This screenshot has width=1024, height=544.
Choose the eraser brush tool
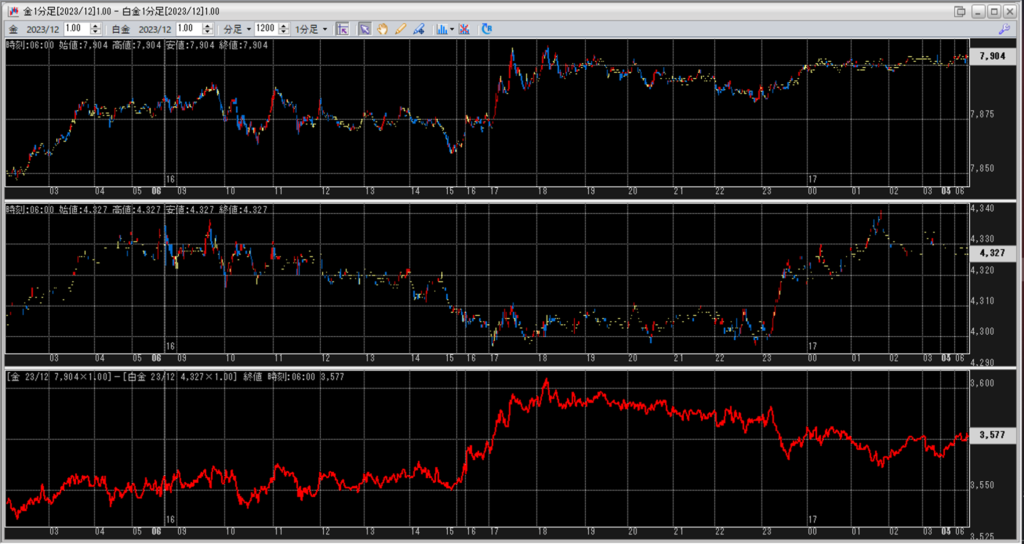(418, 29)
